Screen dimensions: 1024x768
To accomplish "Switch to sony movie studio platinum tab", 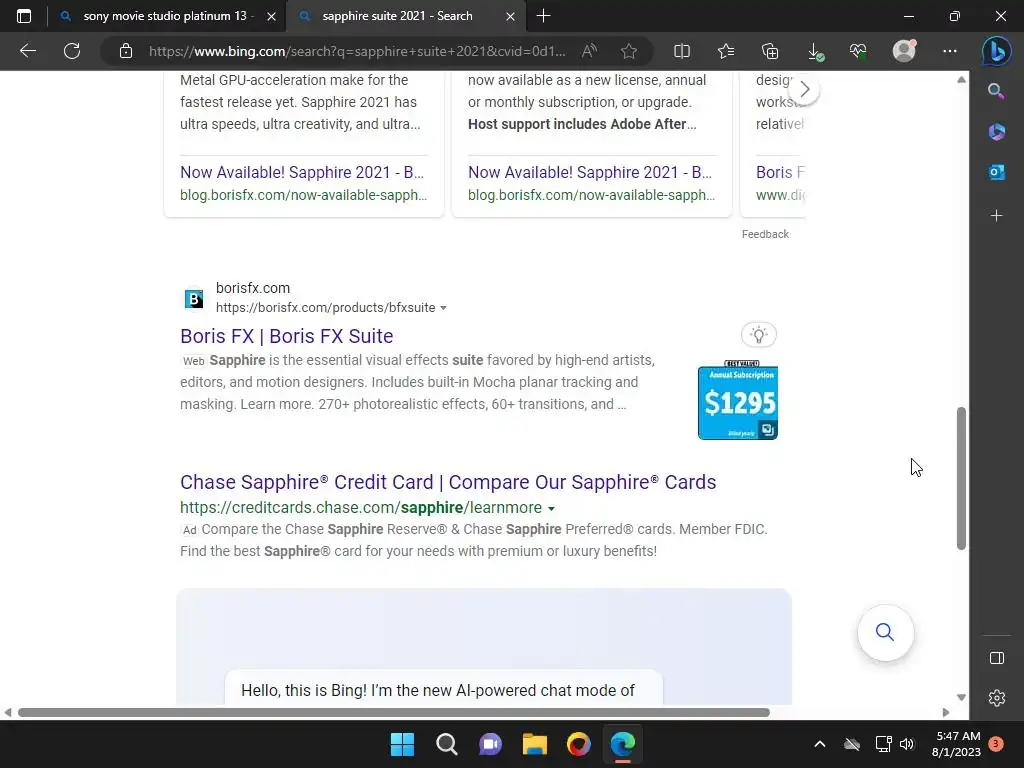I will (x=167, y=16).
